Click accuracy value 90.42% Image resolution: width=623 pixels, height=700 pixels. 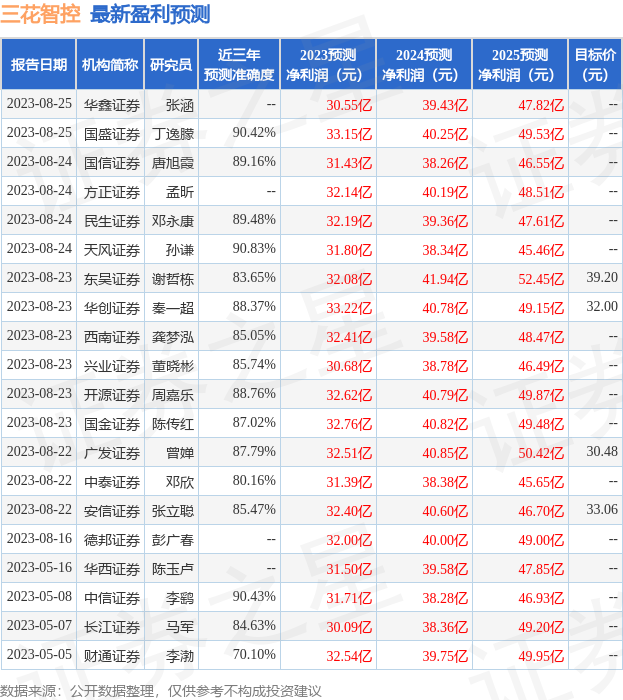point(254,133)
